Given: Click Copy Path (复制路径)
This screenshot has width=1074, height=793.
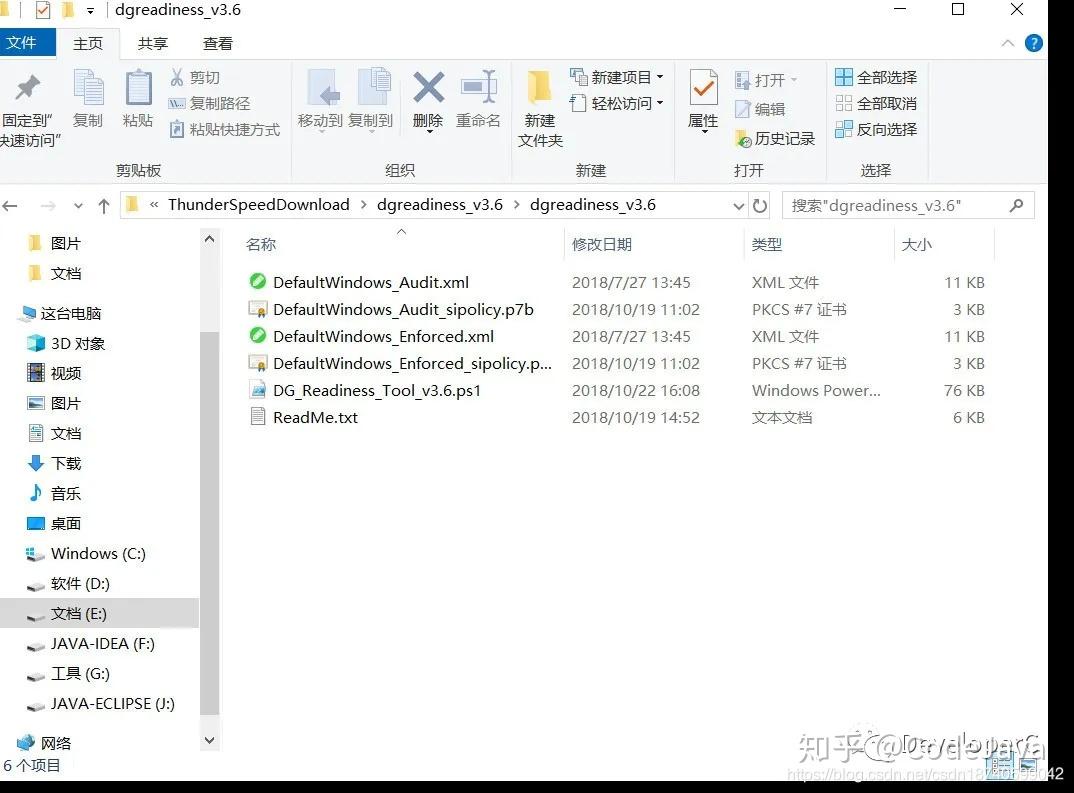Looking at the screenshot, I should [210, 103].
